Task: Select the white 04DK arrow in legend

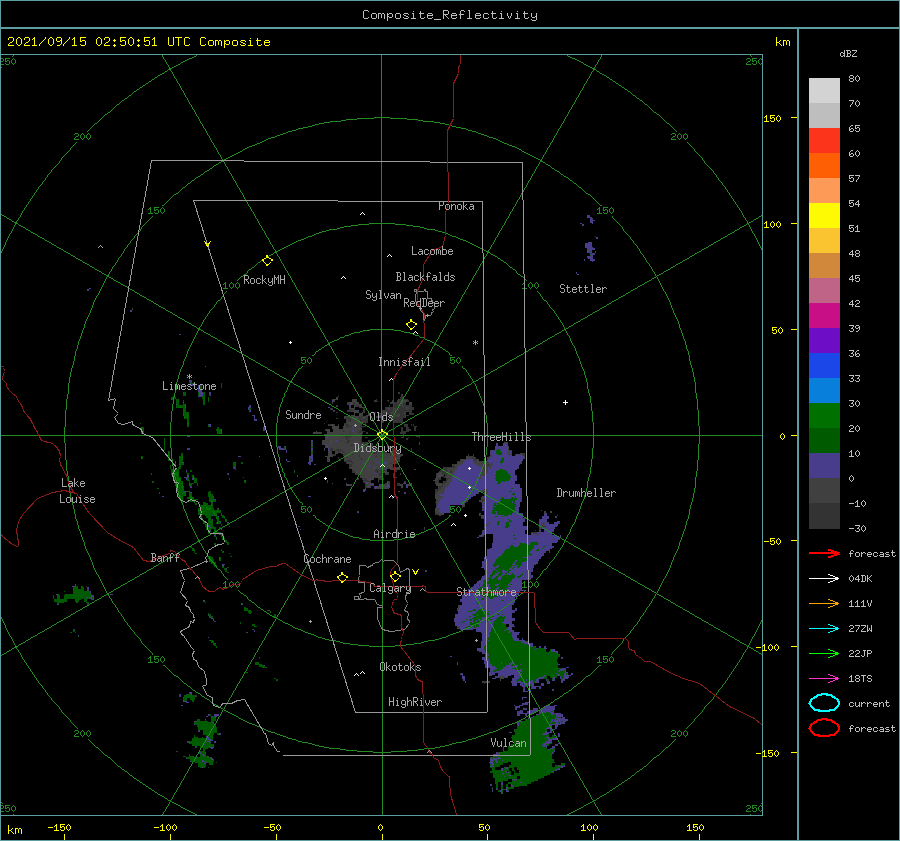Action: (x=824, y=578)
